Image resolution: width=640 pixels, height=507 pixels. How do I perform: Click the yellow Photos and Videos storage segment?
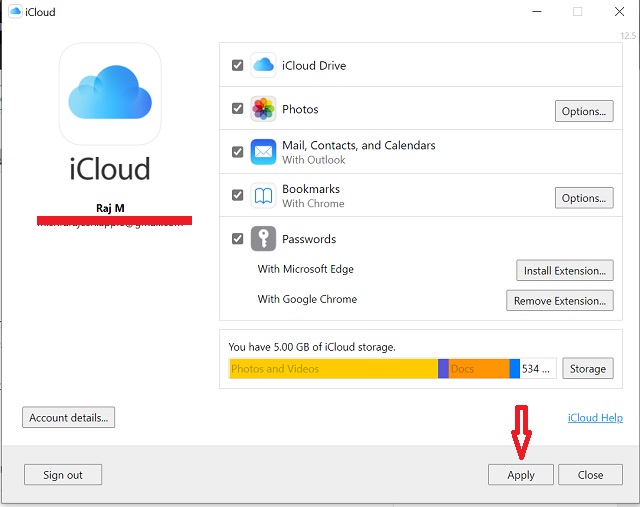pos(333,369)
